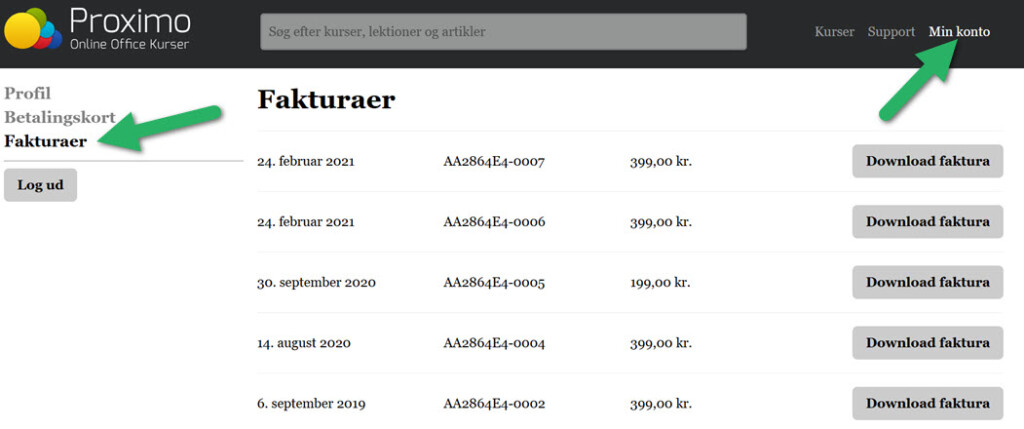Click the date 6. september 2019
The width and height of the screenshot is (1024, 429).
click(310, 404)
